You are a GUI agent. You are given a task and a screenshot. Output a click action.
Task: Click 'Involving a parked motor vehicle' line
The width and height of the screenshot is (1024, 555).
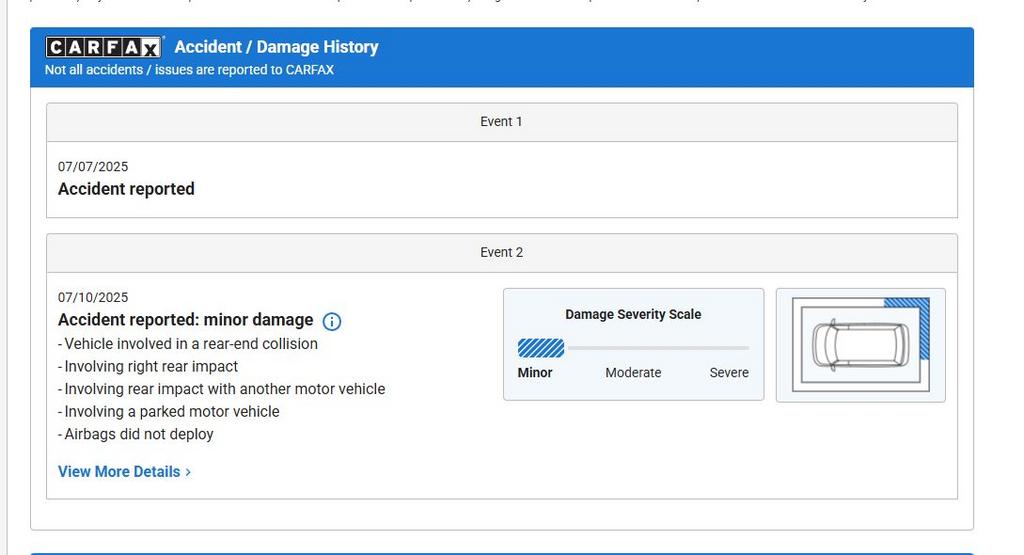coord(169,412)
